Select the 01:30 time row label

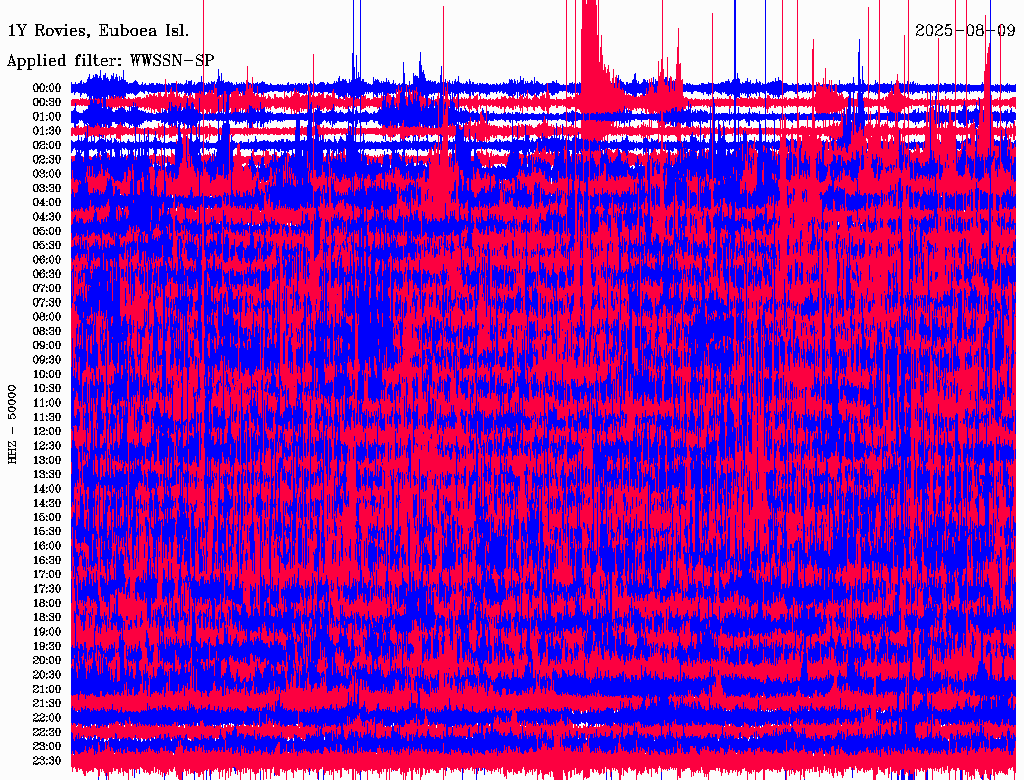[46, 131]
